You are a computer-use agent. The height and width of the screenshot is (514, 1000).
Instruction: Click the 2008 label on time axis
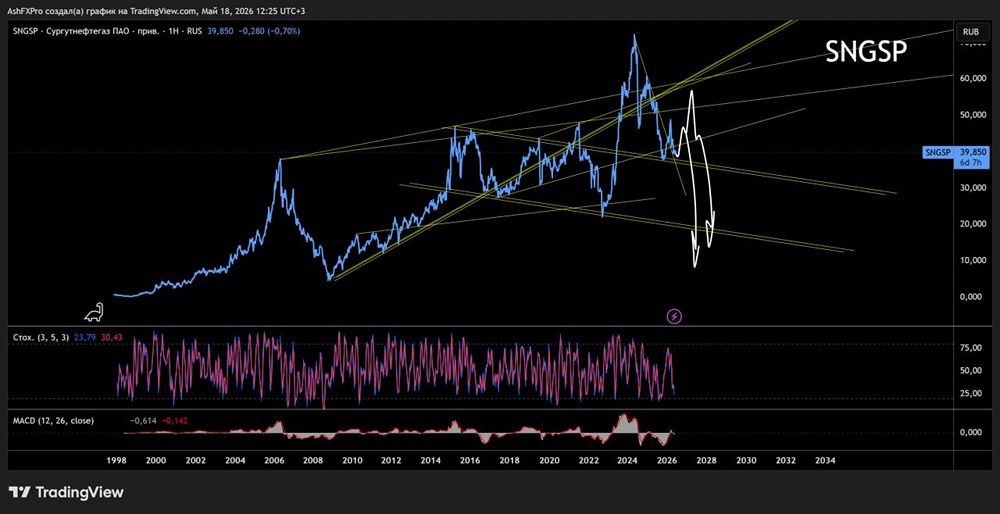[314, 460]
